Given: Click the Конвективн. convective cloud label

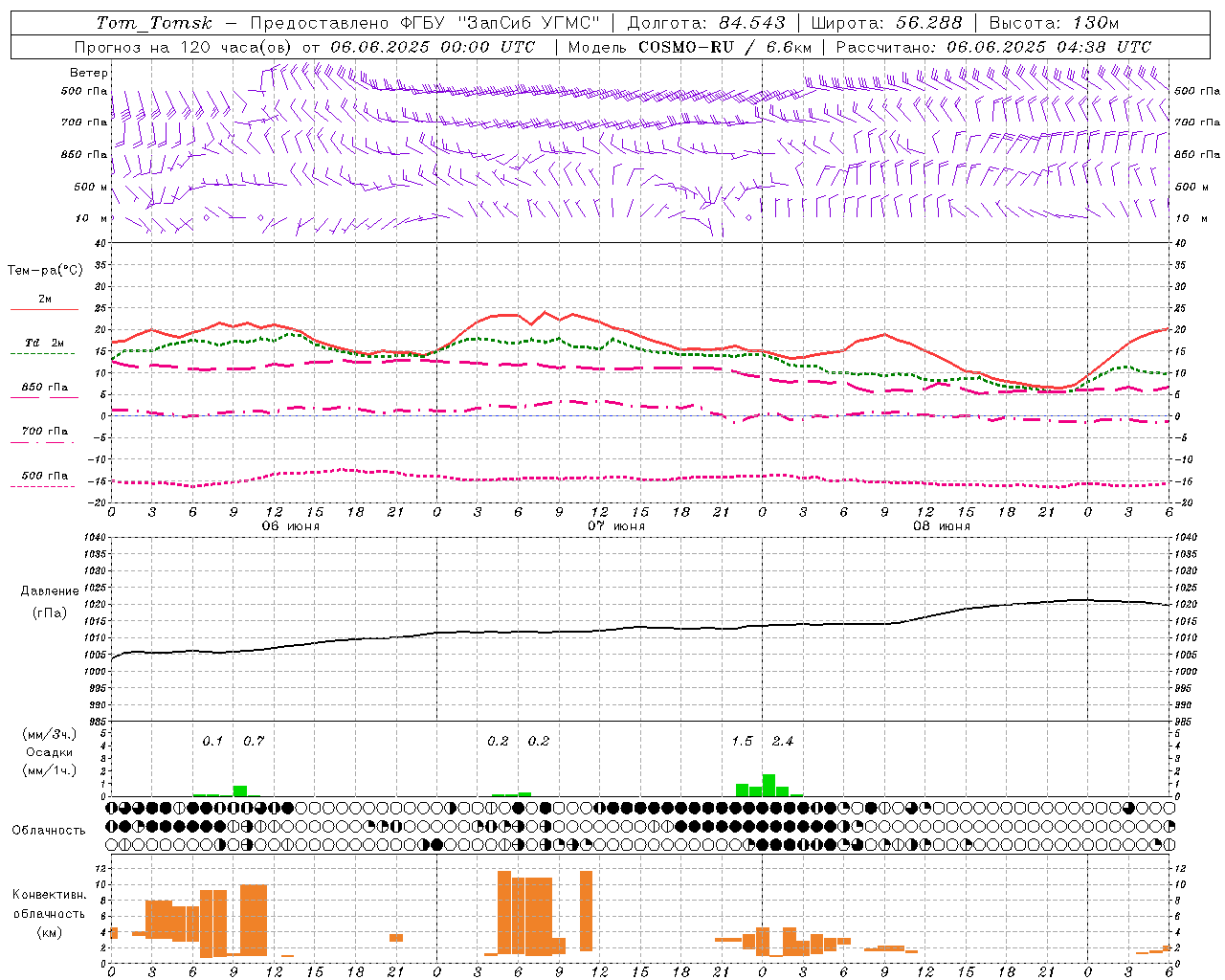Looking at the screenshot, I should [50, 895].
